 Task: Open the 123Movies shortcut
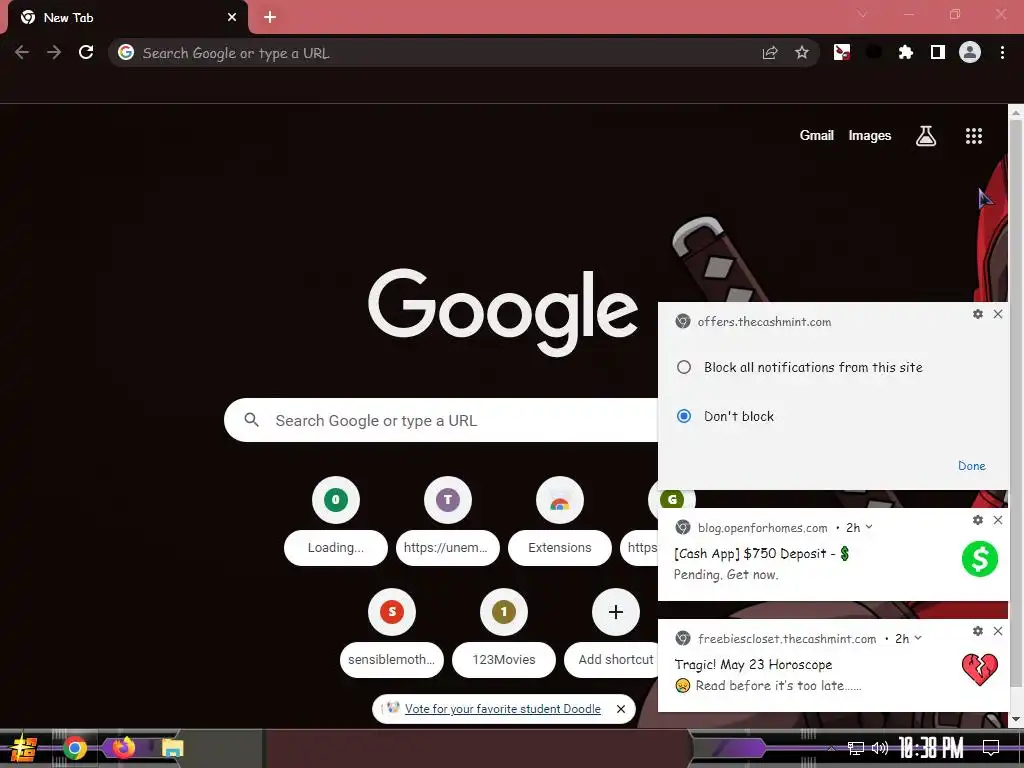pyautogui.click(x=504, y=632)
